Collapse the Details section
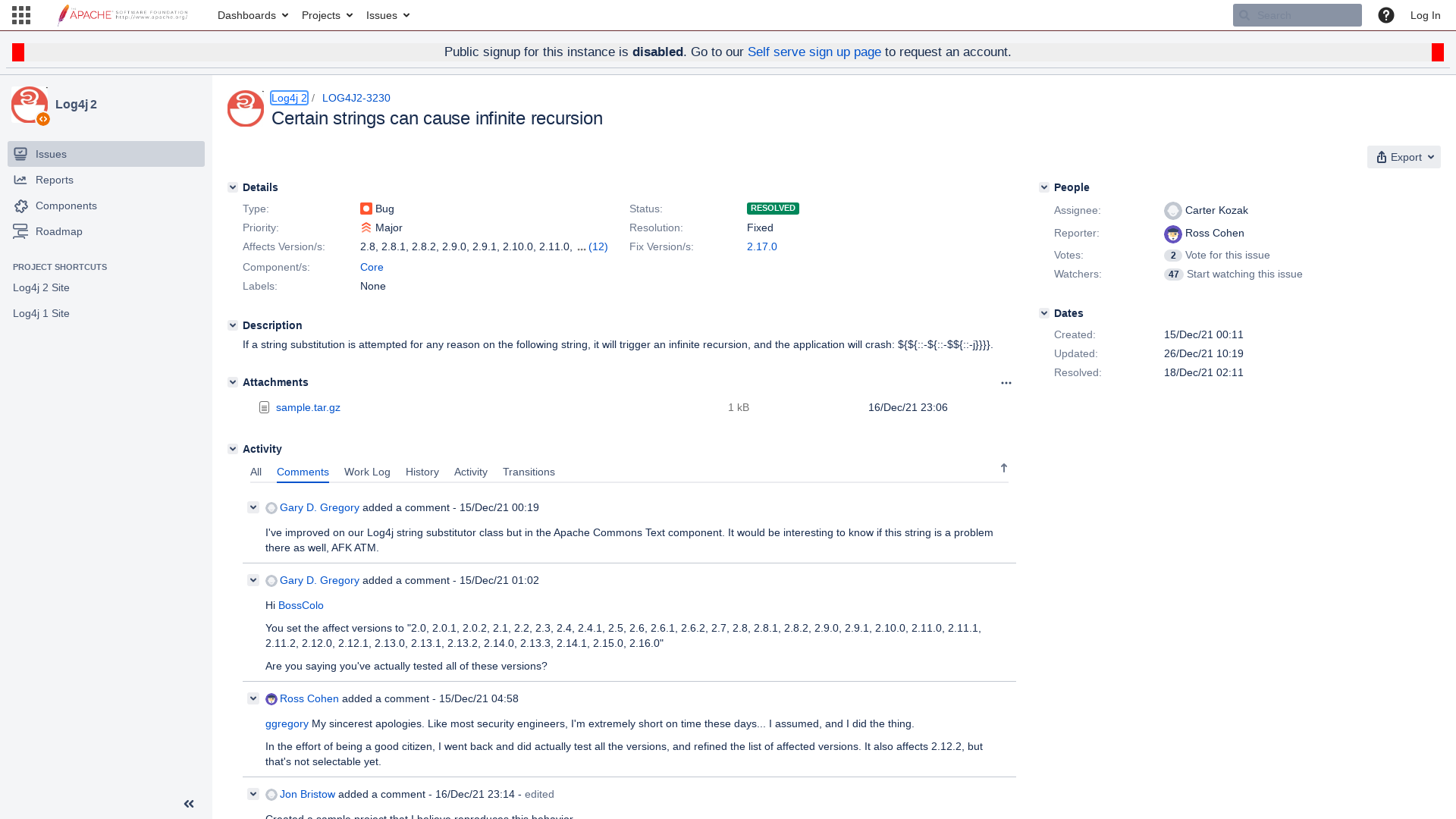Image resolution: width=1456 pixels, height=819 pixels. [x=233, y=187]
